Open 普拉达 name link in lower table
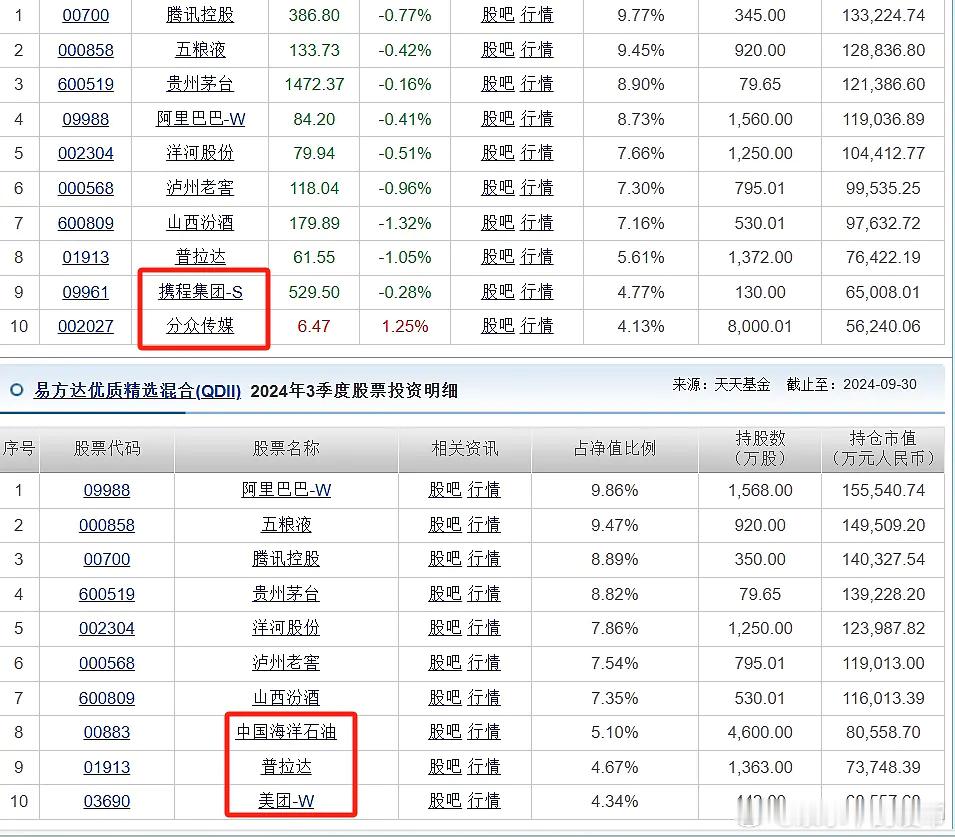The height and width of the screenshot is (837, 955). (x=286, y=767)
